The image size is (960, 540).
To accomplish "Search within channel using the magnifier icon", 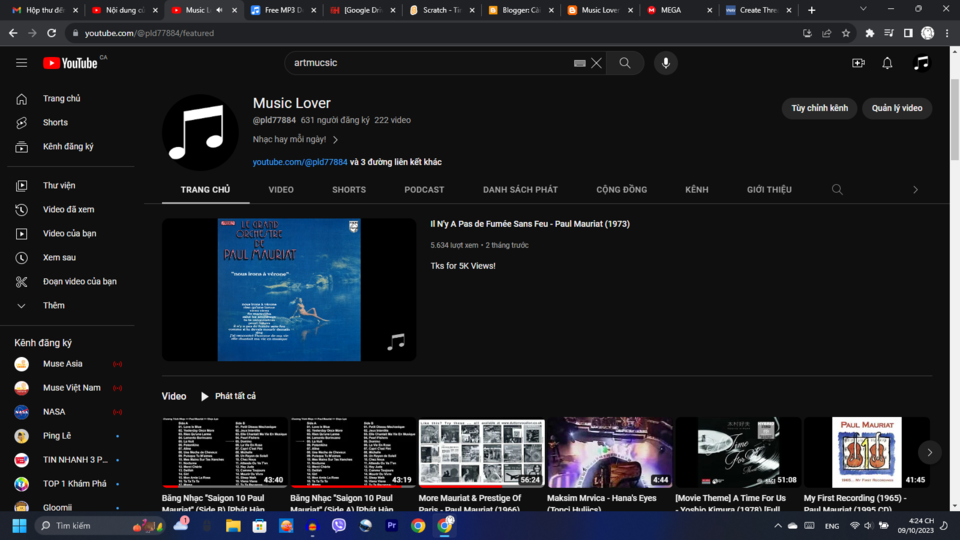I will (x=837, y=190).
